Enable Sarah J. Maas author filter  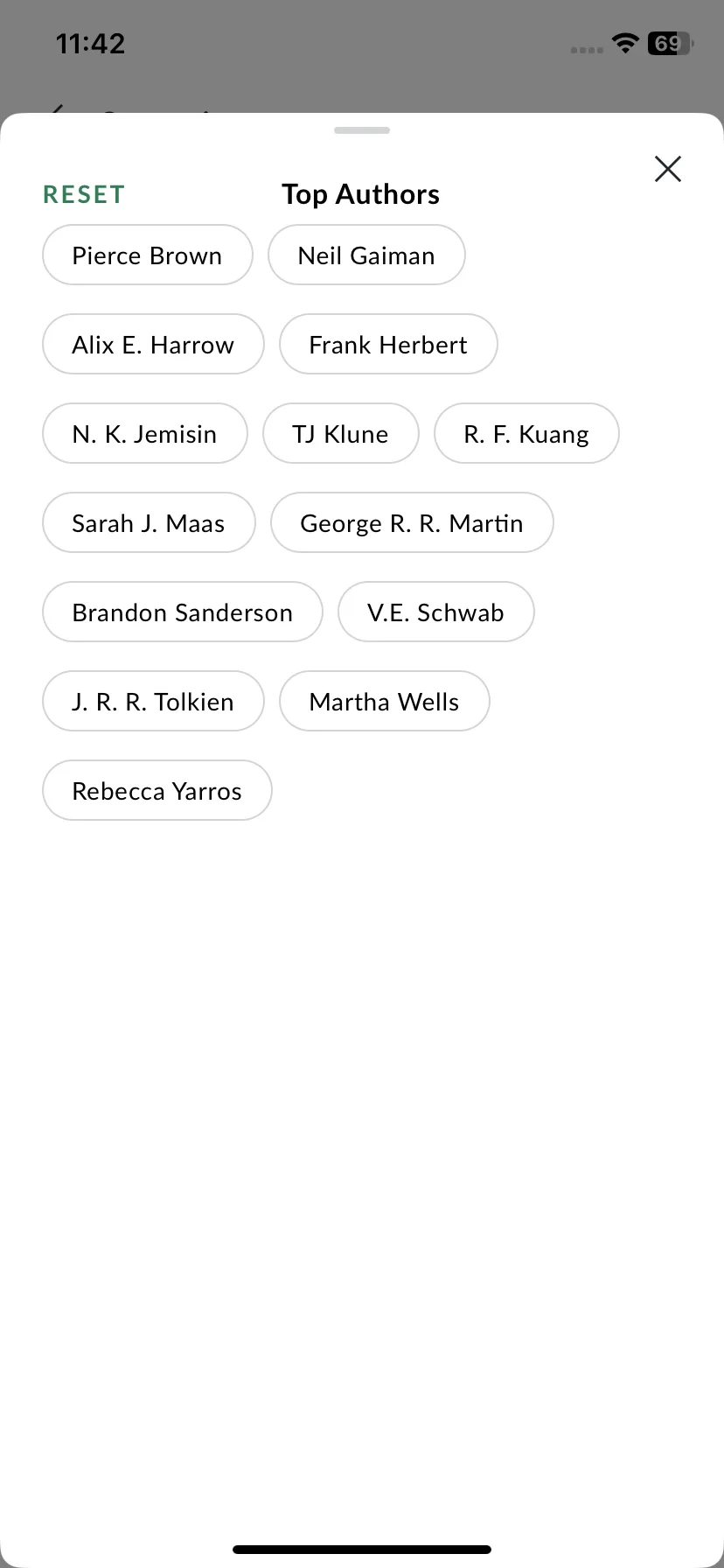(x=149, y=522)
